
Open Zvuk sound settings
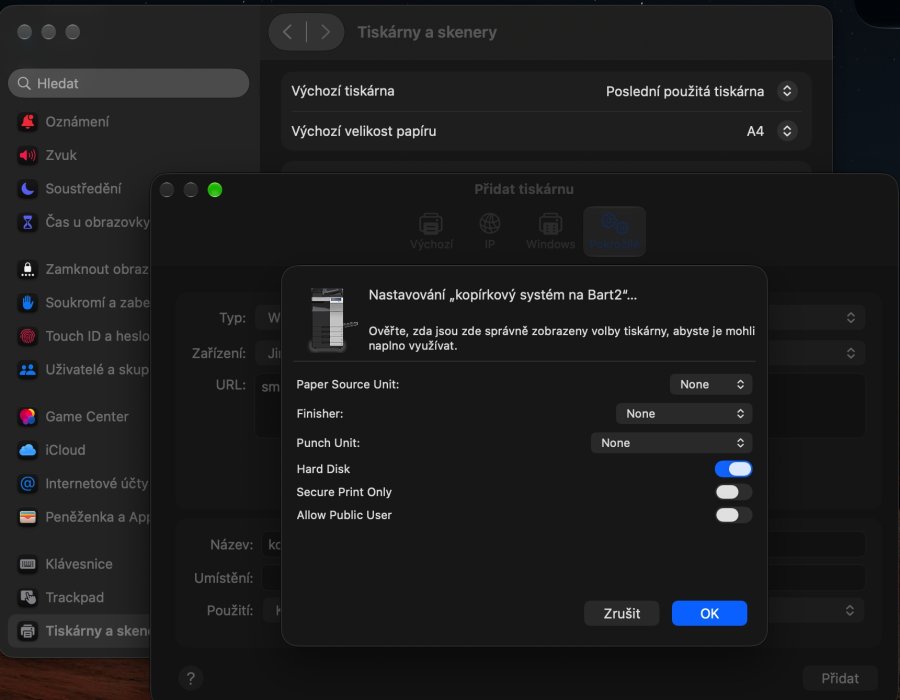click(47, 155)
